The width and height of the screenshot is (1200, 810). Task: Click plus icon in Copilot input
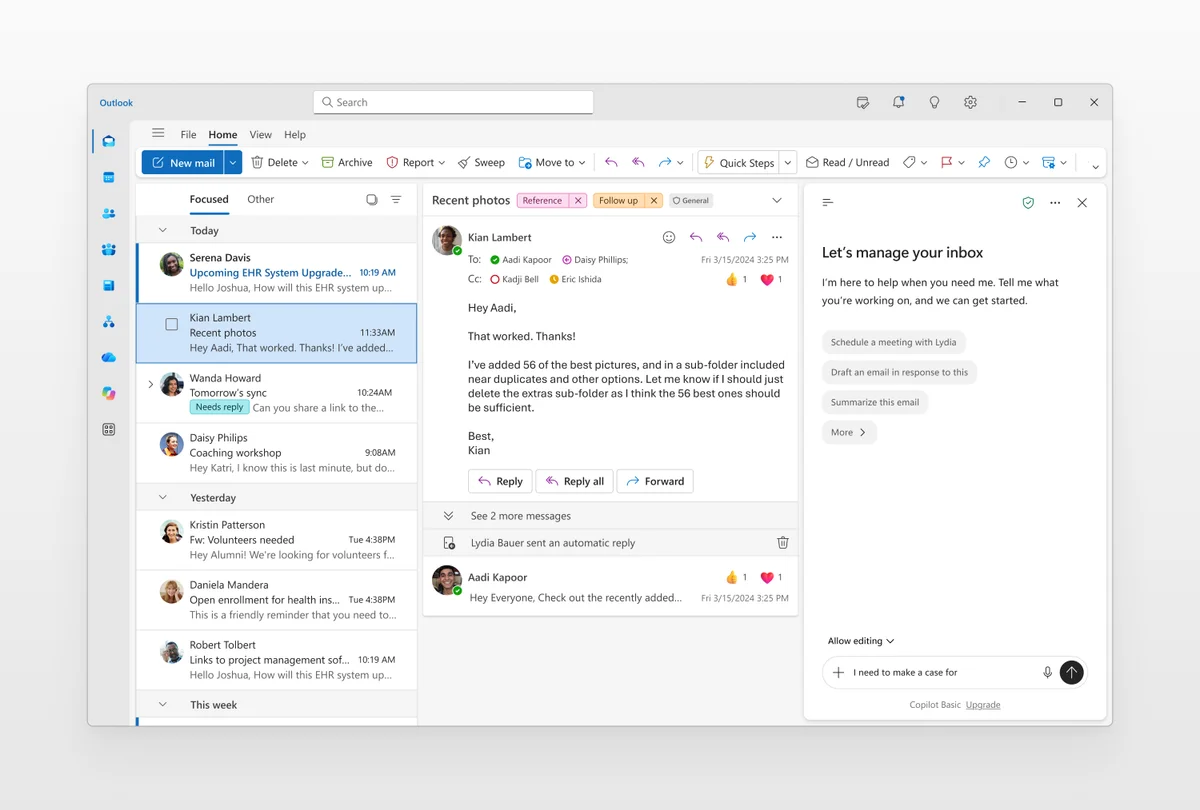838,672
